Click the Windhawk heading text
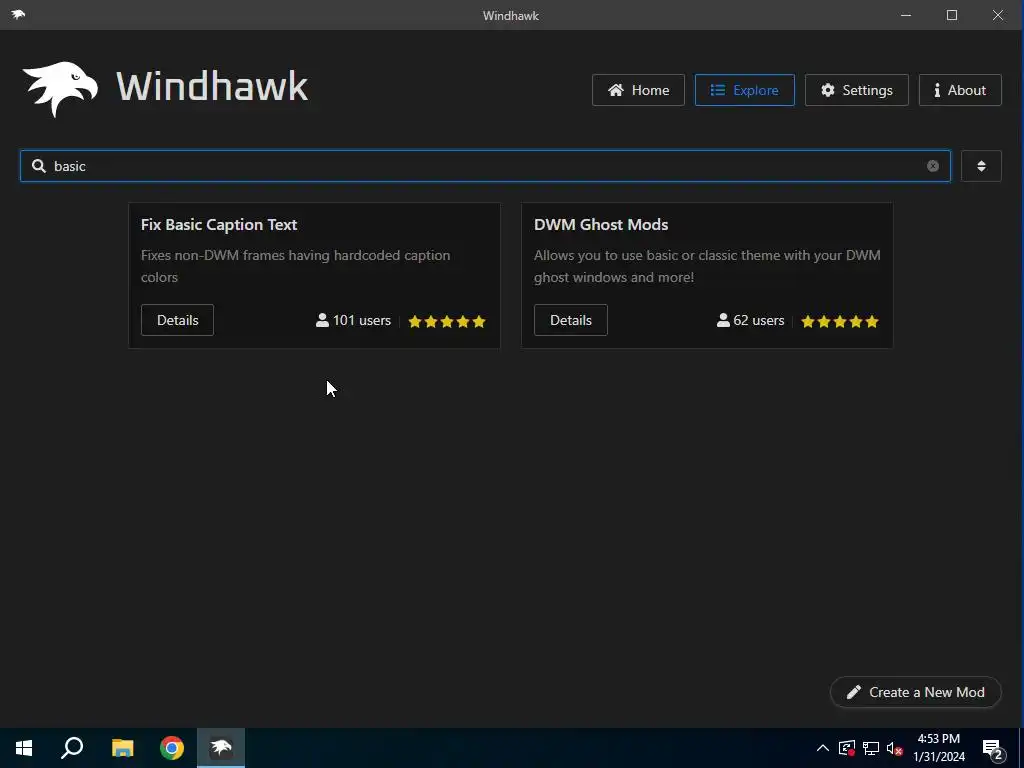Image resolution: width=1024 pixels, height=768 pixels. 212,87
